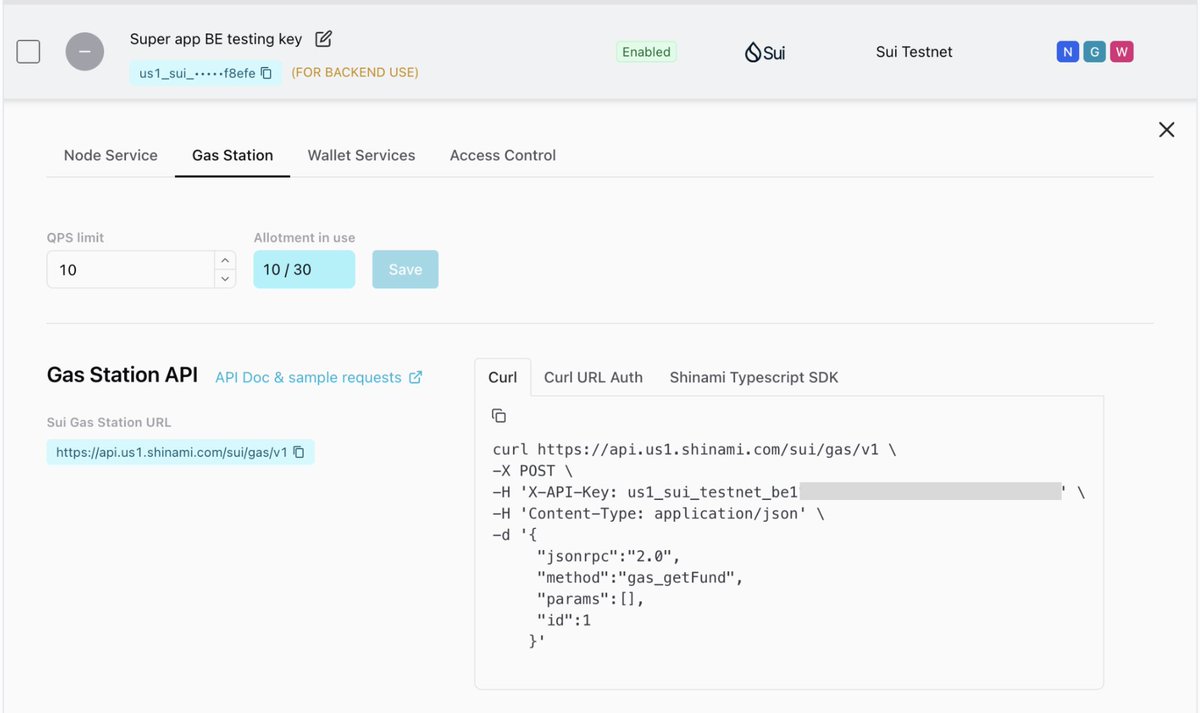Click the "jsonrpc":"2.0" code line

(608, 556)
